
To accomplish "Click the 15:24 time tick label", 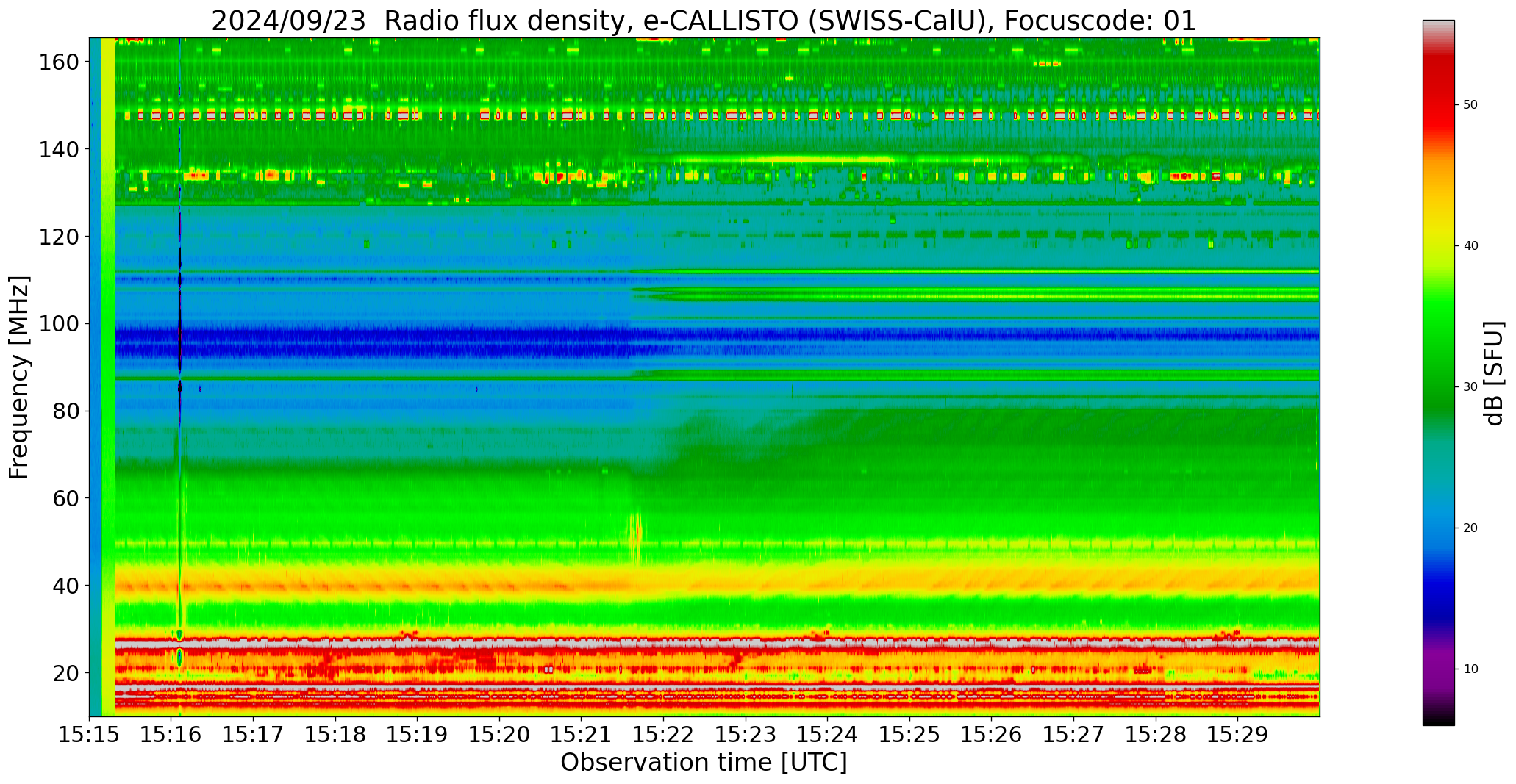I will point(827,734).
